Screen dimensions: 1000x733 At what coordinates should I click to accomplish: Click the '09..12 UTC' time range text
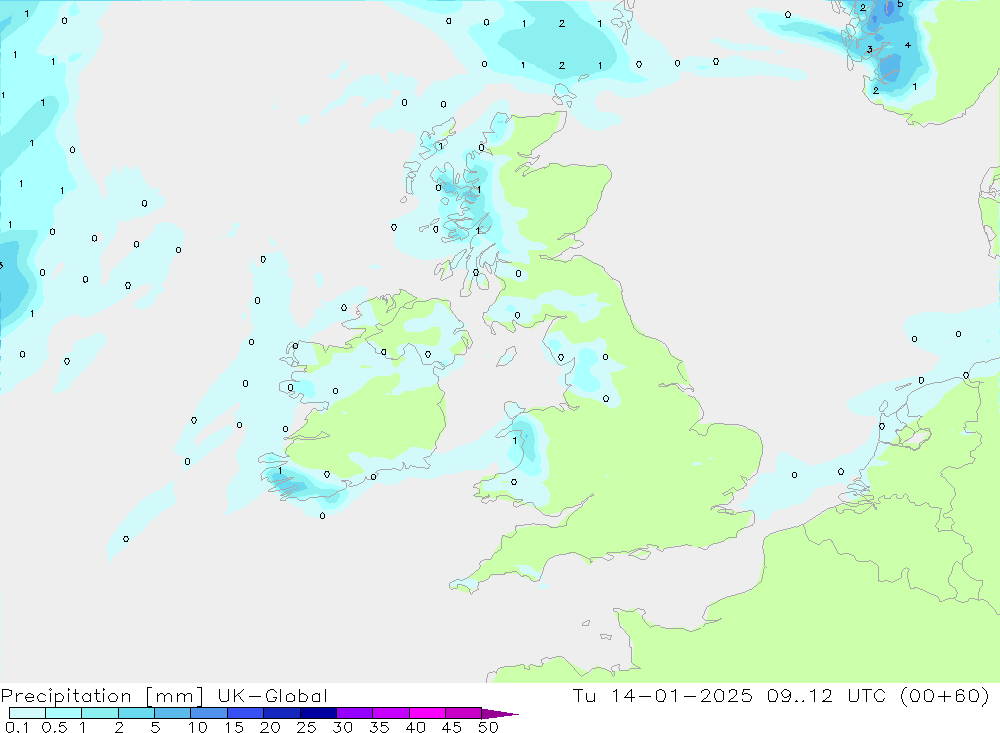(x=827, y=695)
